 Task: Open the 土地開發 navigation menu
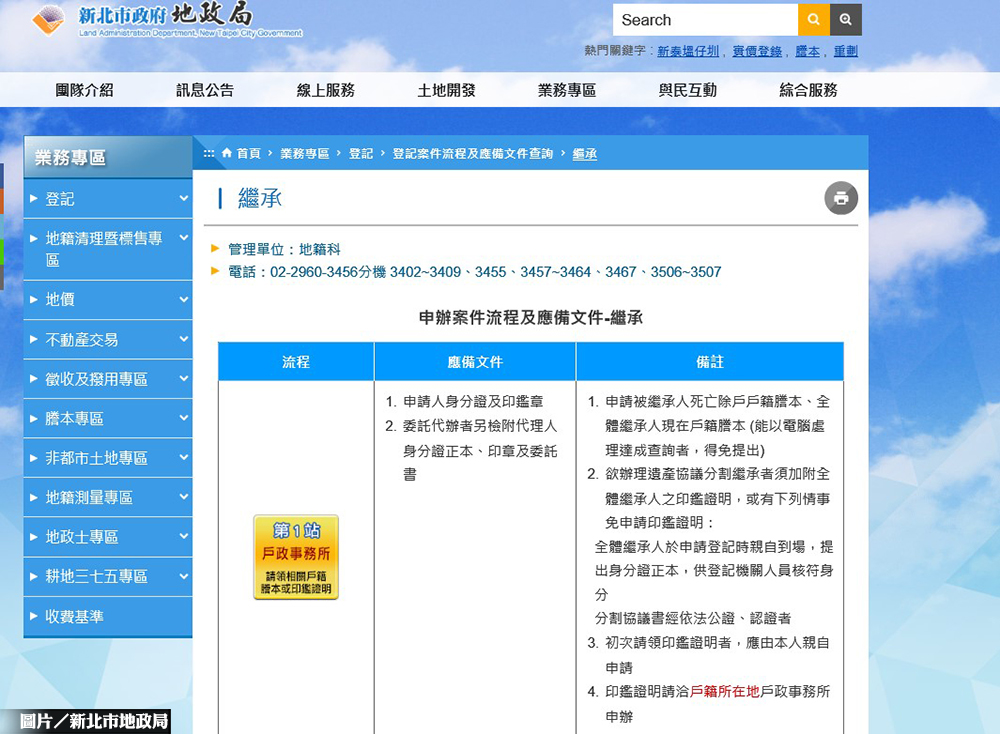pos(446,89)
